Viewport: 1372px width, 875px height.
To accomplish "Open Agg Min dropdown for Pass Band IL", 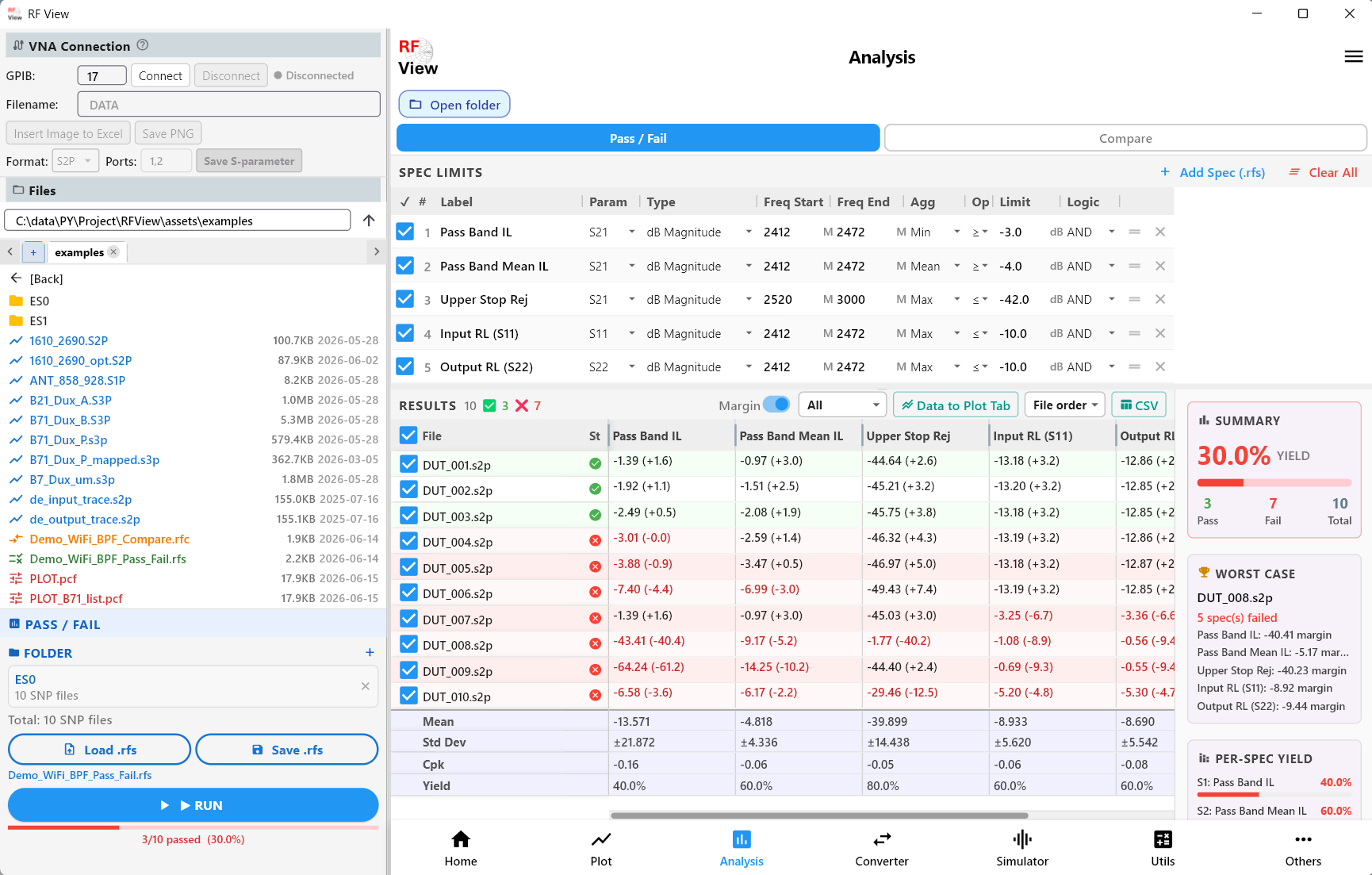I will (x=936, y=232).
